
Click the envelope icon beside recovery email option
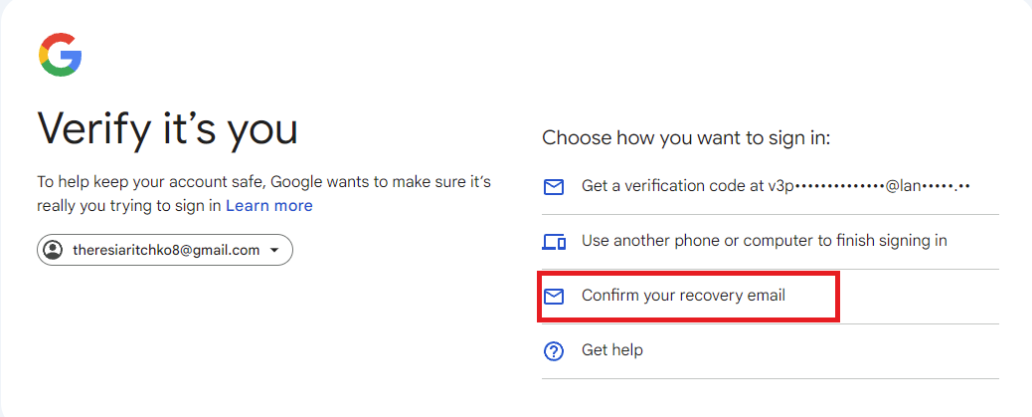[553, 296]
